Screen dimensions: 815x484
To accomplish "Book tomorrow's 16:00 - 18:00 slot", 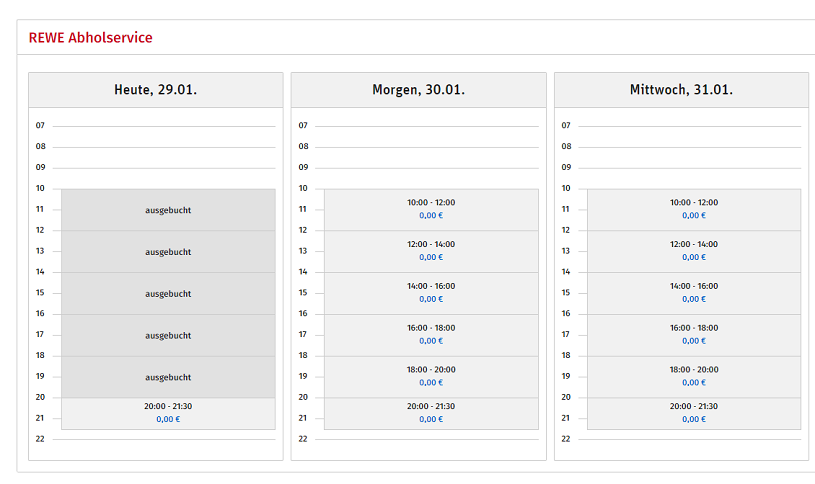I will pos(431,335).
